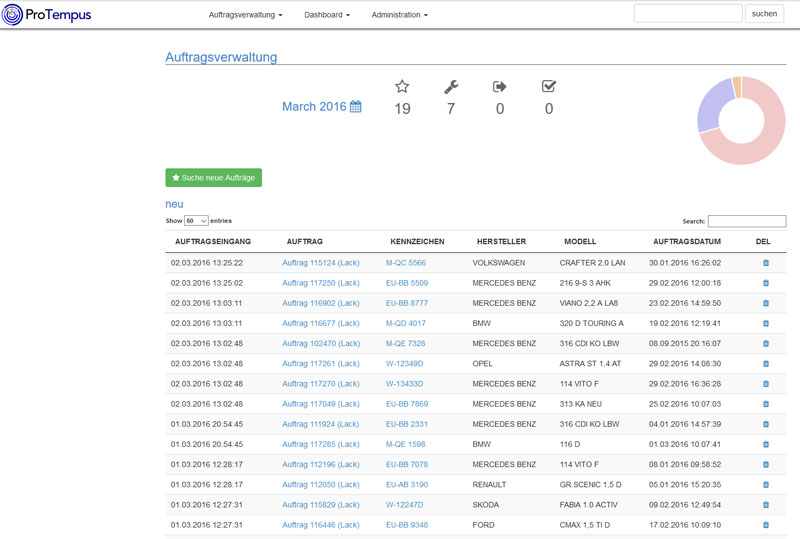
Task: Sort by Auftragsdatum column header
Action: (x=687, y=241)
